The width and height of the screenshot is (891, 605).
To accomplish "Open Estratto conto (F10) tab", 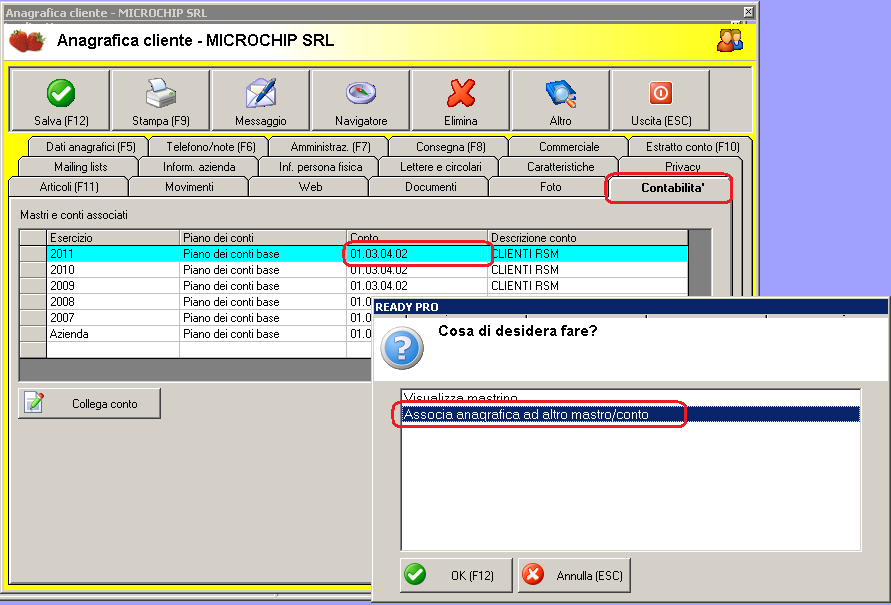I will pos(692,147).
